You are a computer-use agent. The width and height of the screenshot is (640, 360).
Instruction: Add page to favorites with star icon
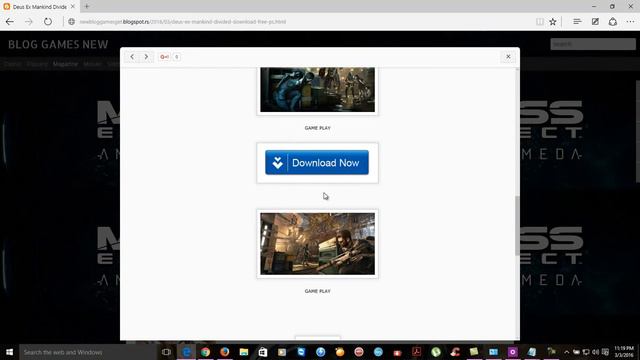pyautogui.click(x=553, y=22)
